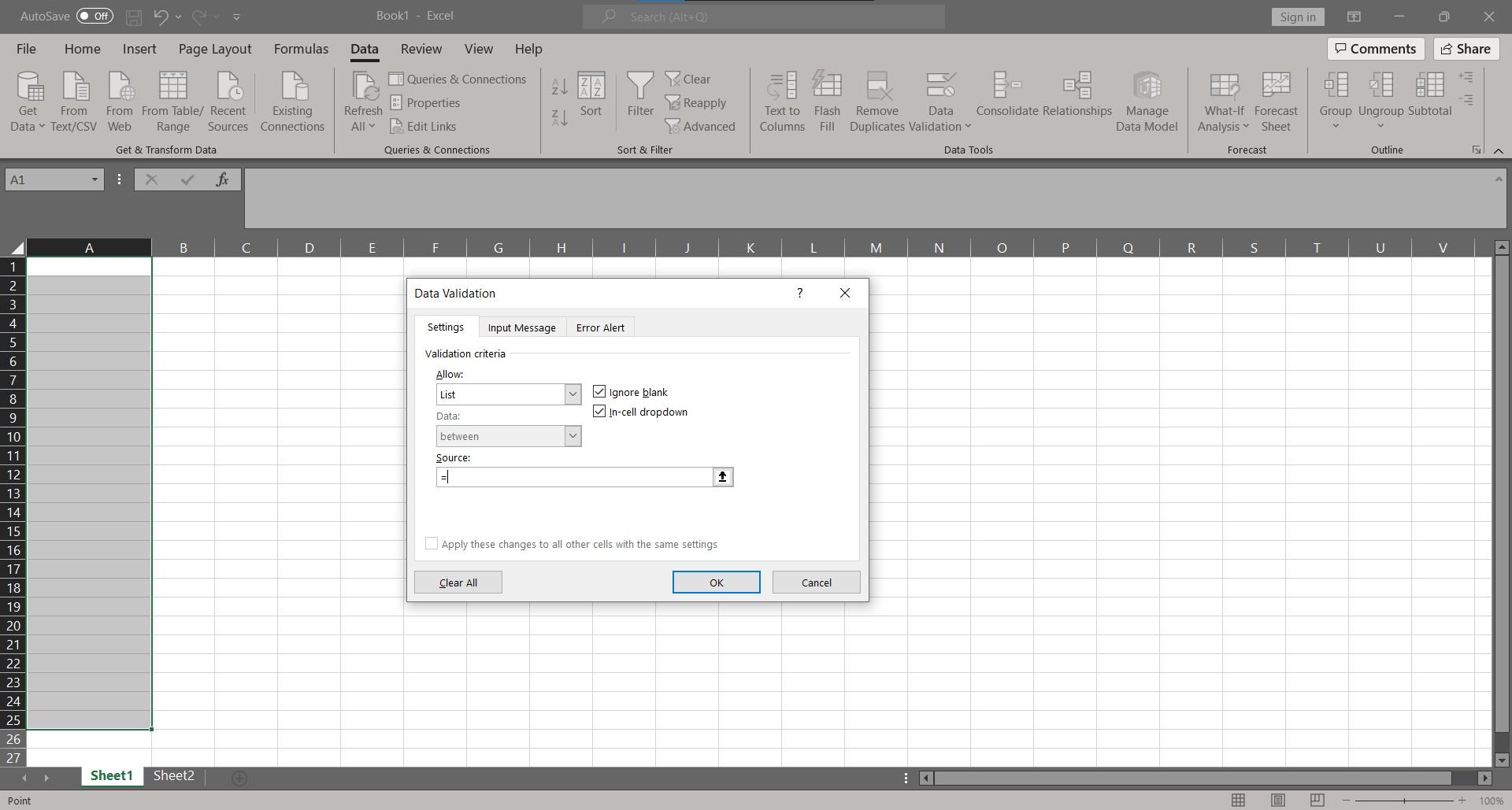Open the File menu
The width and height of the screenshot is (1512, 810).
point(26,49)
